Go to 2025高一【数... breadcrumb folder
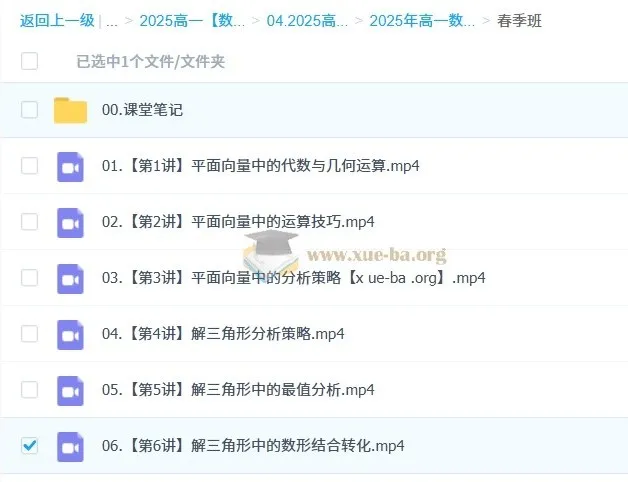628x482 pixels. coord(190,21)
